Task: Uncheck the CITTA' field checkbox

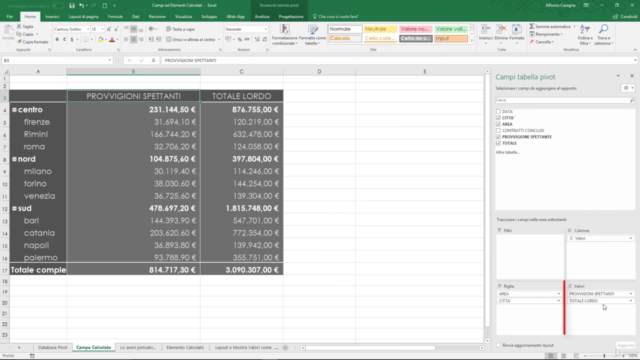Action: [x=498, y=118]
